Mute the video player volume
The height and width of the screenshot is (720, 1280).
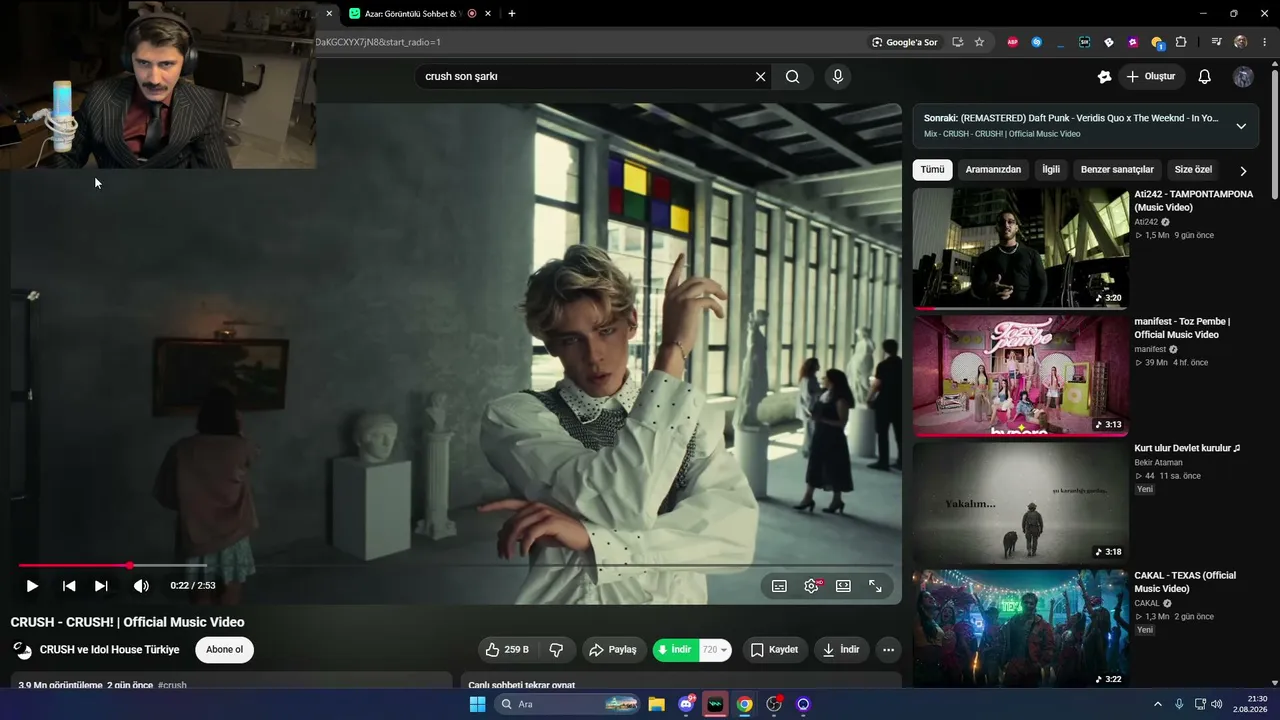141,586
